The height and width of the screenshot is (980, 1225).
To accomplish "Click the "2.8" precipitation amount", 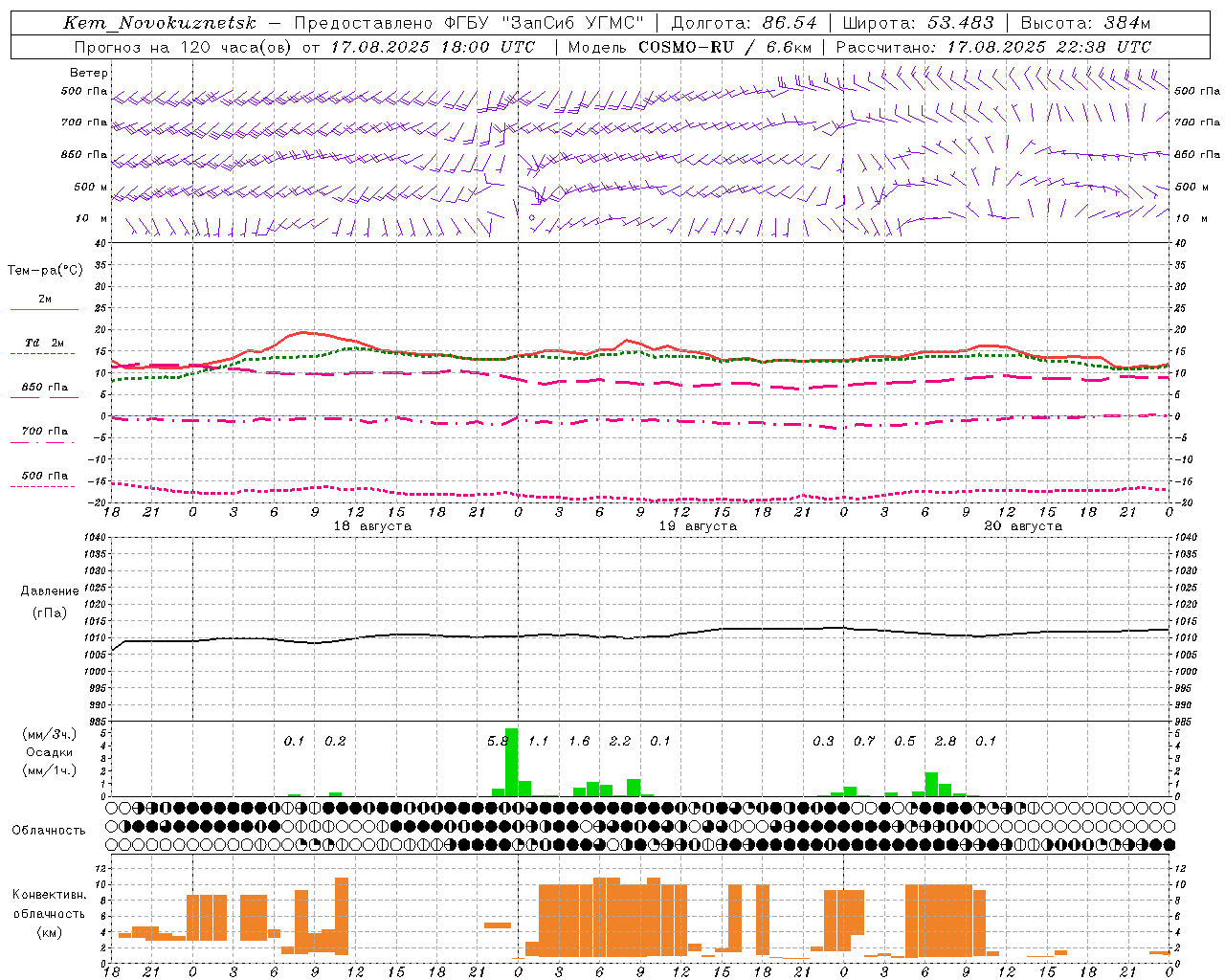I will (946, 742).
